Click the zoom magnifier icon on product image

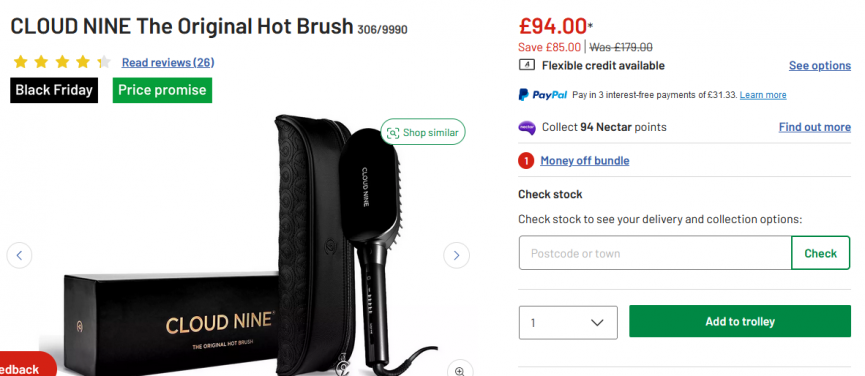(460, 370)
